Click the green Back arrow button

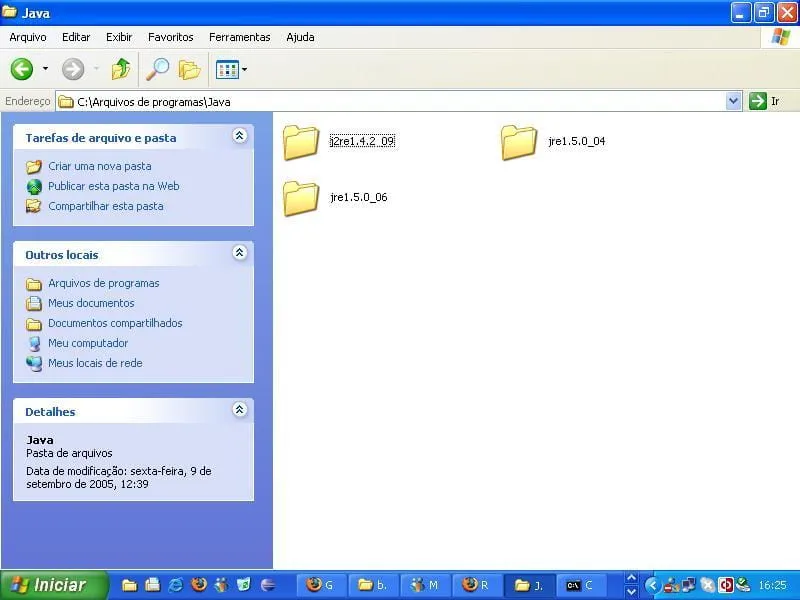pyautogui.click(x=22, y=69)
